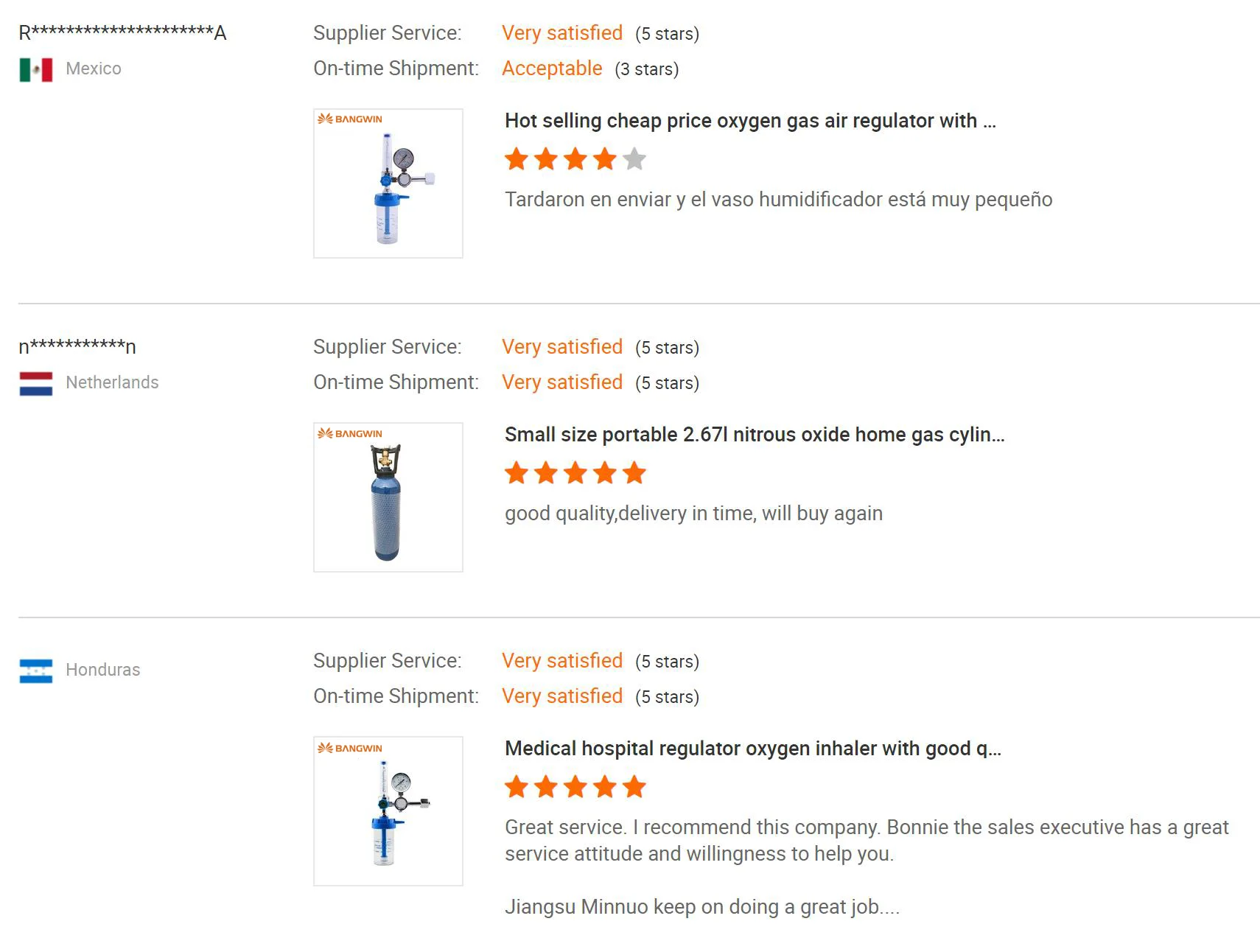The image size is (1260, 952).
Task: Open "Medical hospital regulator oxygen inhaler" link
Action: point(752,749)
